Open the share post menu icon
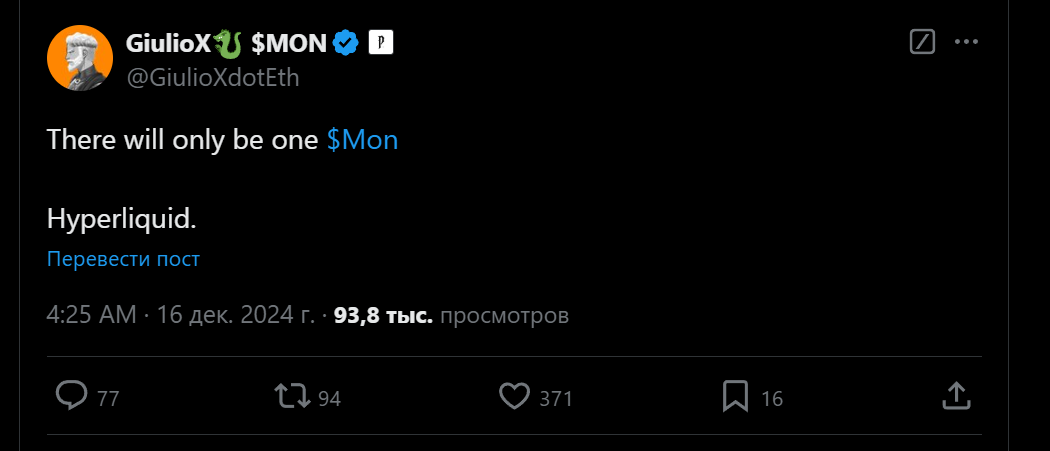This screenshot has height=451, width=1050. pyautogui.click(x=956, y=397)
